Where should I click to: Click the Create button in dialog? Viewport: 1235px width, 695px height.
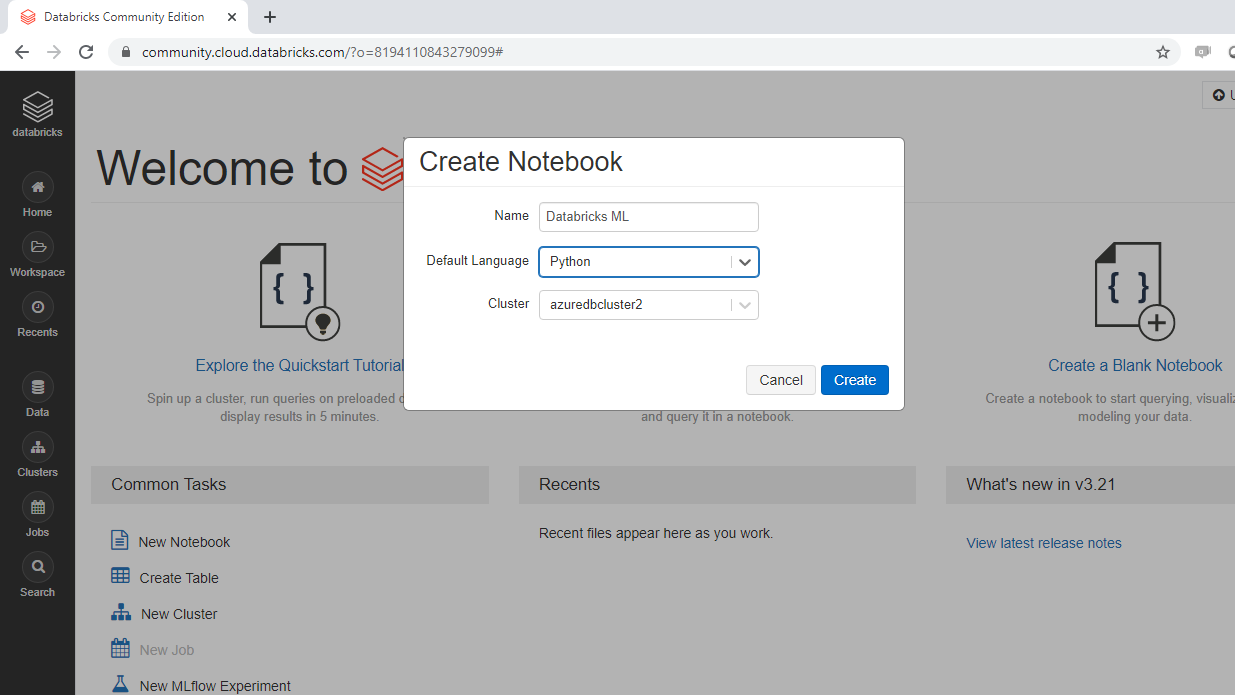855,380
